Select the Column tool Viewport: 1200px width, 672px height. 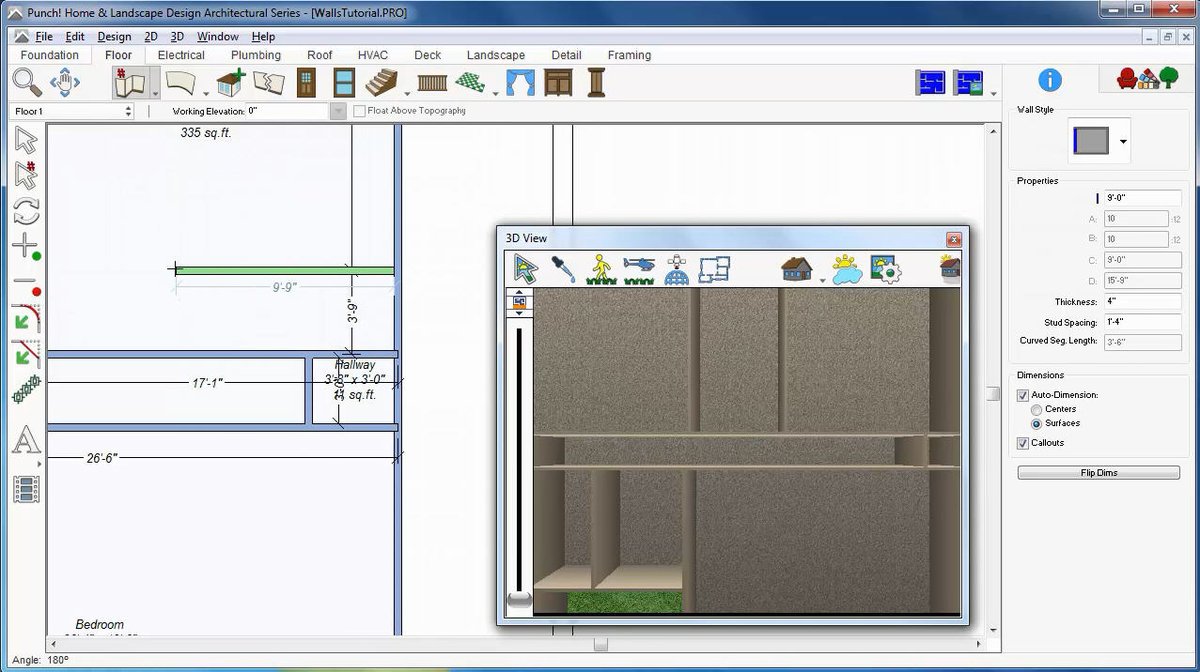click(596, 82)
